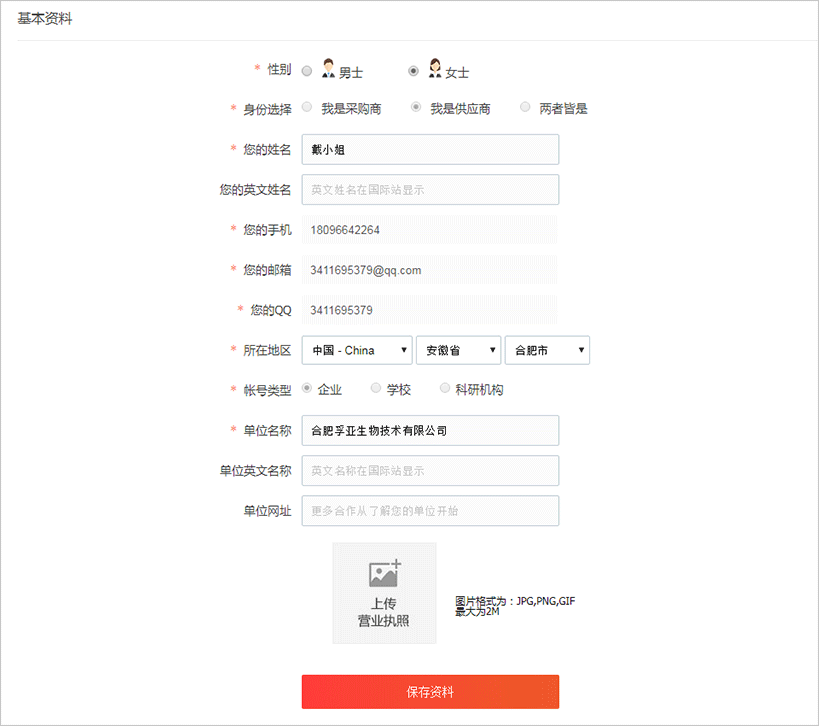The height and width of the screenshot is (726, 819).
Task: Click the 单位网址 website field
Action: 430,511
